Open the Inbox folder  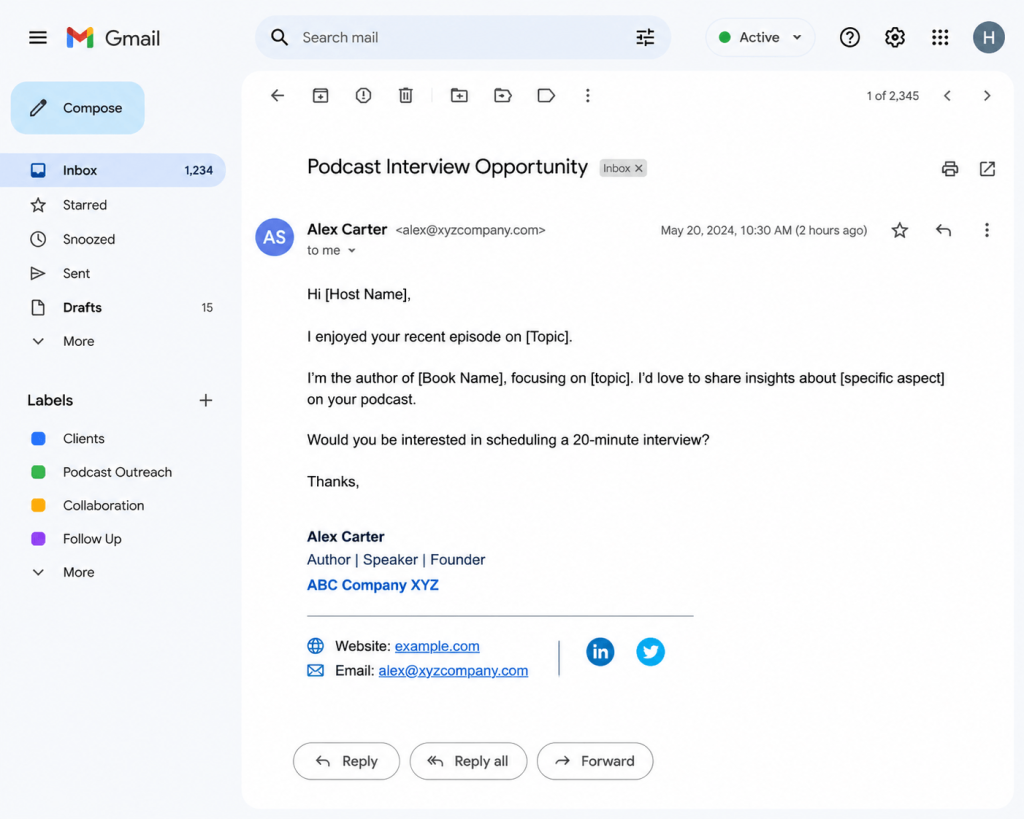point(112,170)
